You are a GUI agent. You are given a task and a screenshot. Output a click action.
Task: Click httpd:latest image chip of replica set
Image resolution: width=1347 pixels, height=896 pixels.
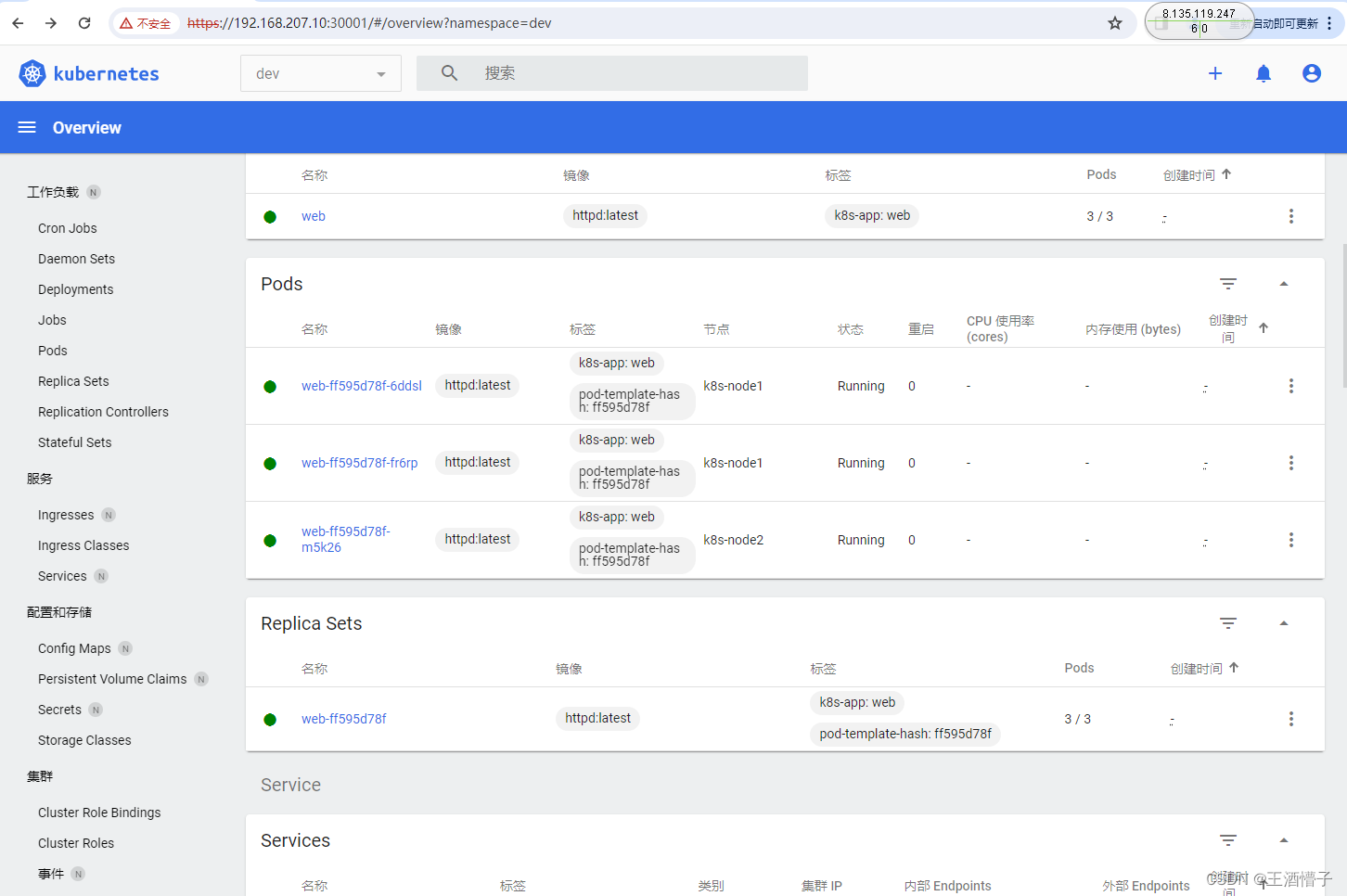click(x=598, y=718)
